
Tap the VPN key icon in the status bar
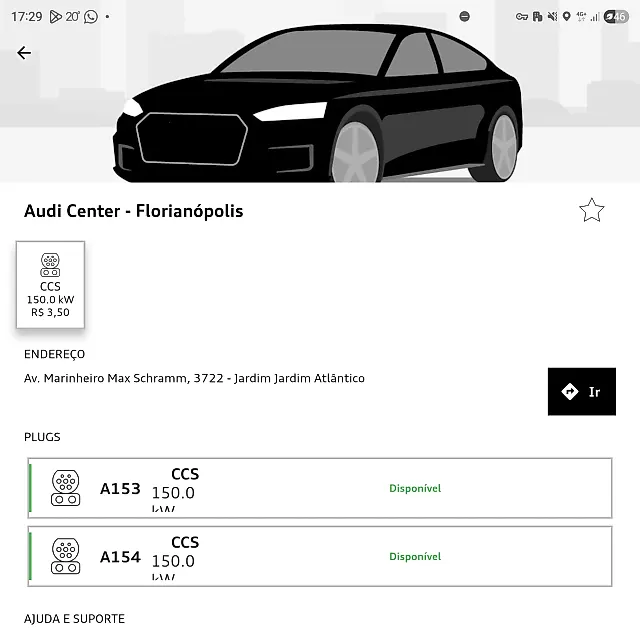(522, 17)
